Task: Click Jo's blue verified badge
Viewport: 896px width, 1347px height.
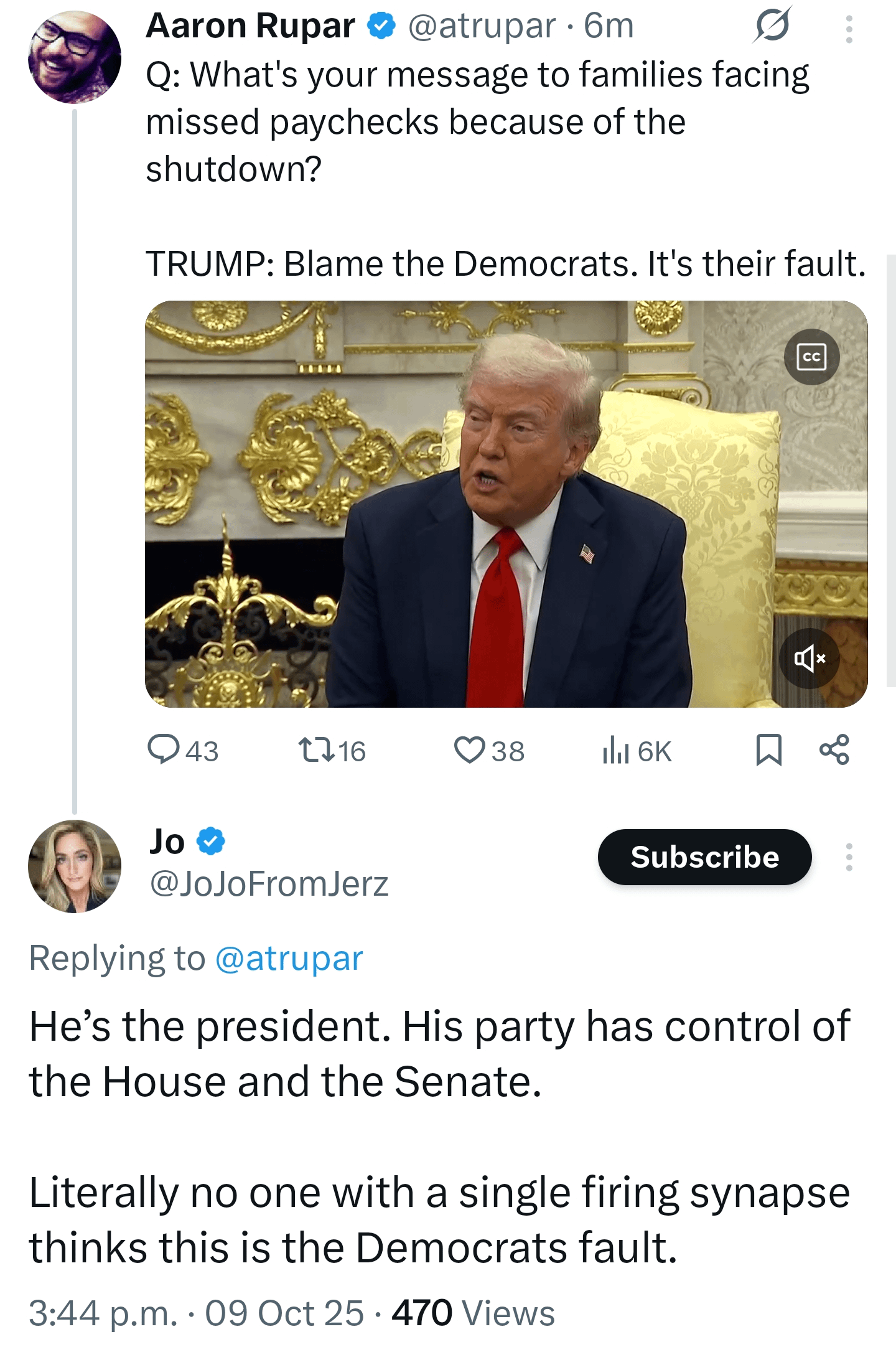Action: coord(211,842)
